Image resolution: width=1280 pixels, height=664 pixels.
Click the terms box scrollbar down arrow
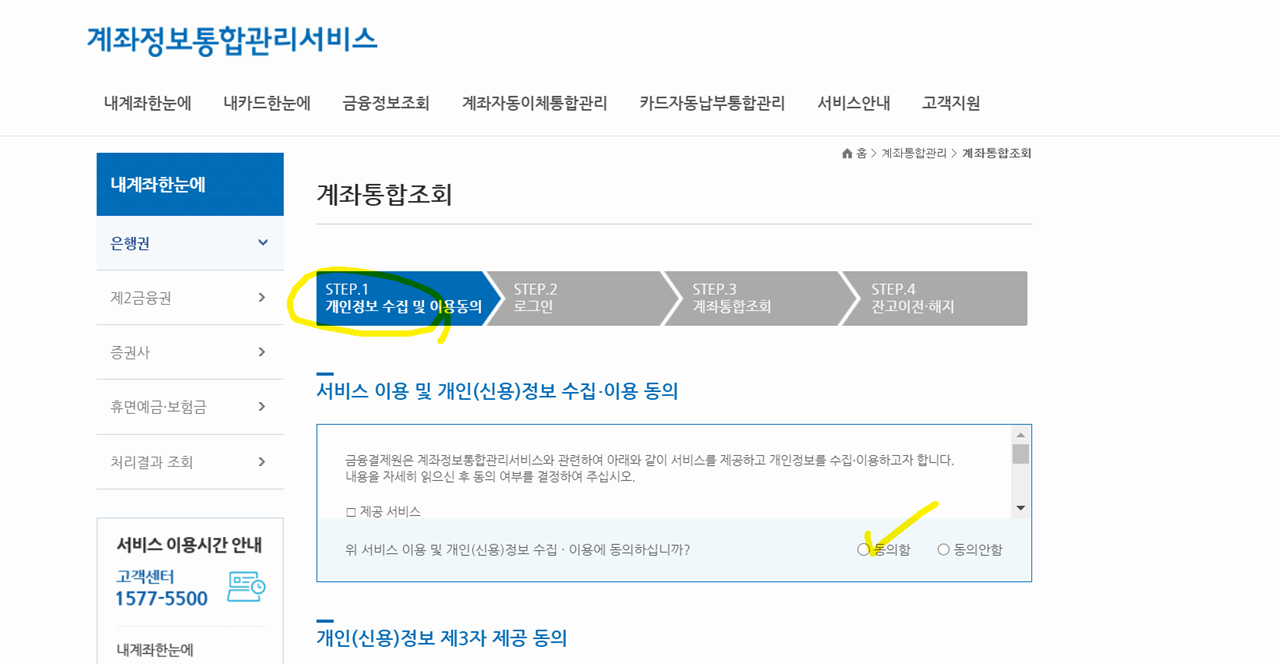[x=1020, y=508]
